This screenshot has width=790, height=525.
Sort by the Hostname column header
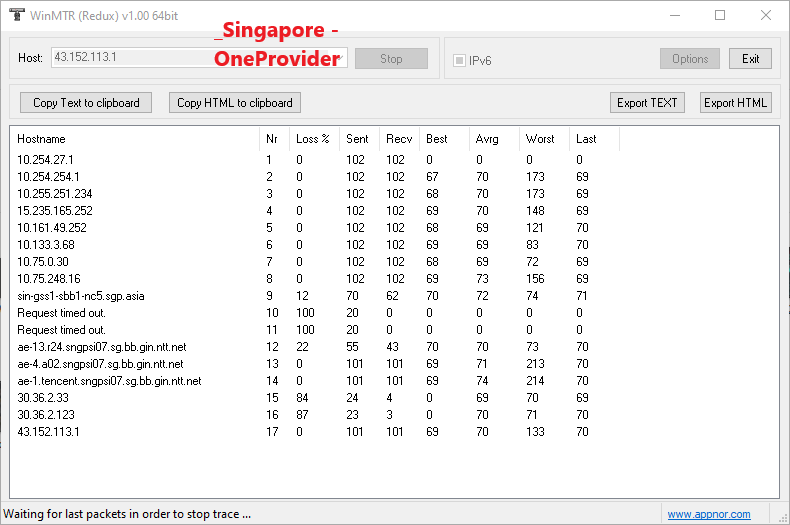pyautogui.click(x=135, y=139)
